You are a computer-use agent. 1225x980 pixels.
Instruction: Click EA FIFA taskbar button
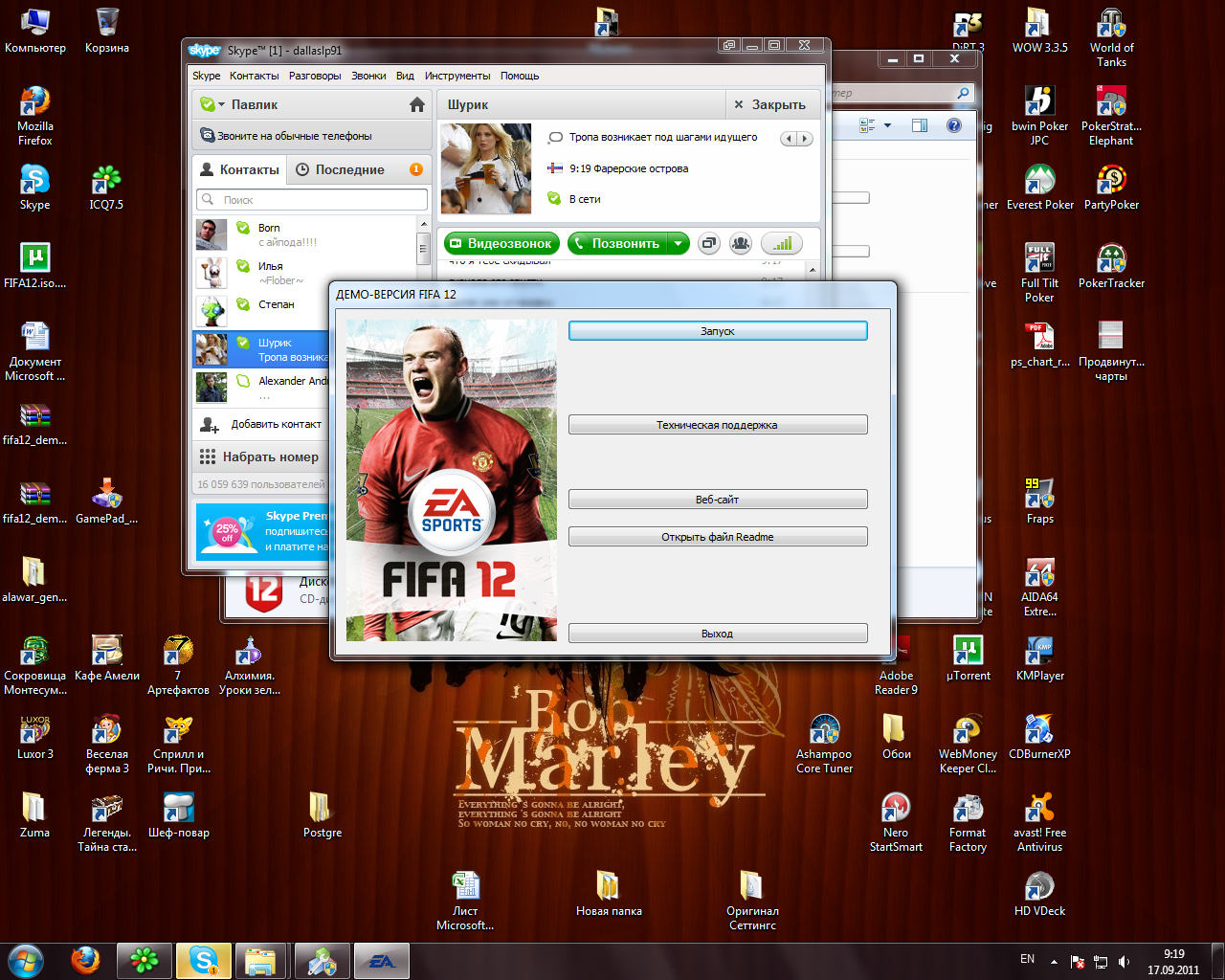coord(382,961)
